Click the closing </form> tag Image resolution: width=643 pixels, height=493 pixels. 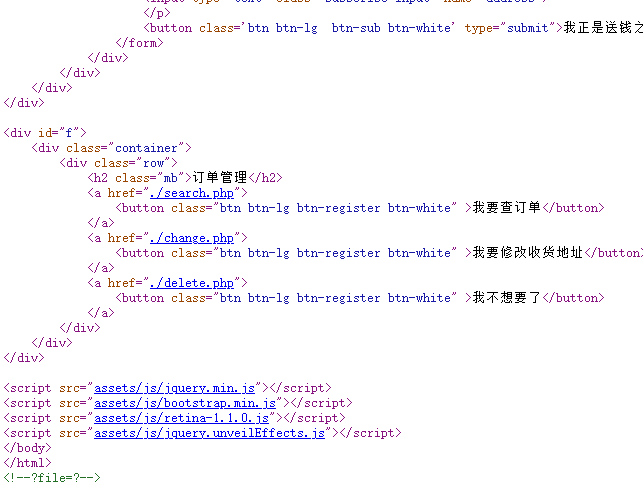[x=139, y=43]
